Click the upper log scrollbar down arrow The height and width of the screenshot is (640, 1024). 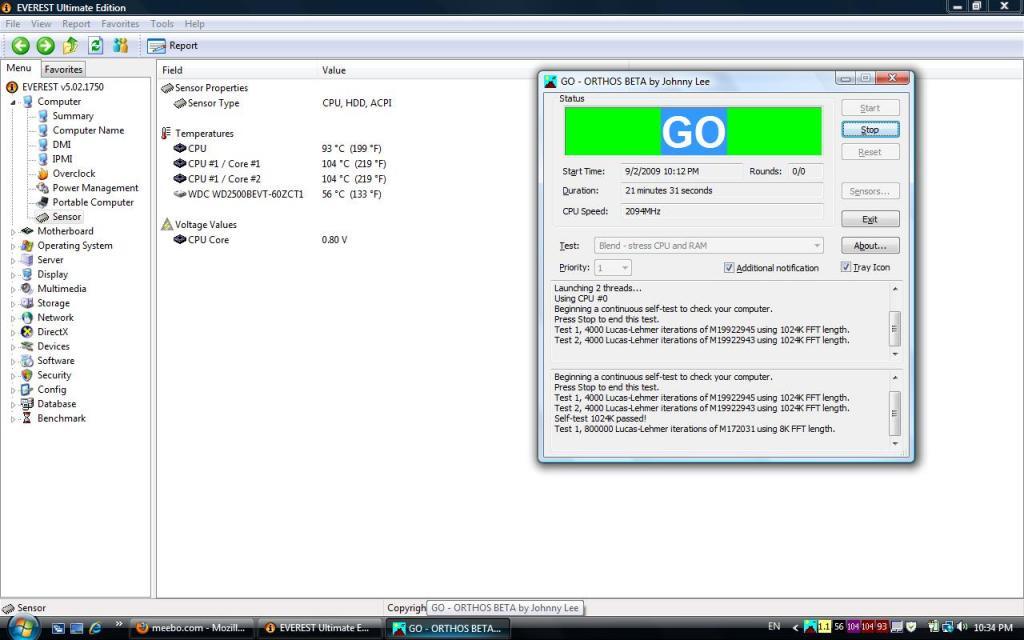click(x=895, y=354)
